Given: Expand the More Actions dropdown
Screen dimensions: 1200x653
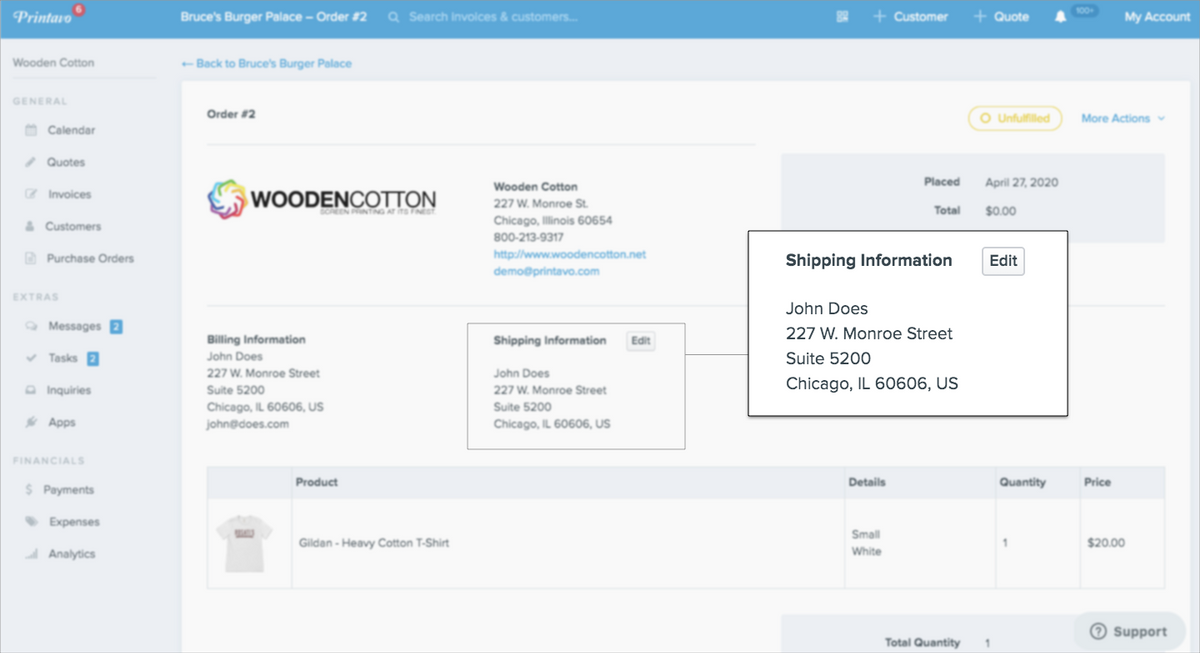Looking at the screenshot, I should coord(1123,118).
